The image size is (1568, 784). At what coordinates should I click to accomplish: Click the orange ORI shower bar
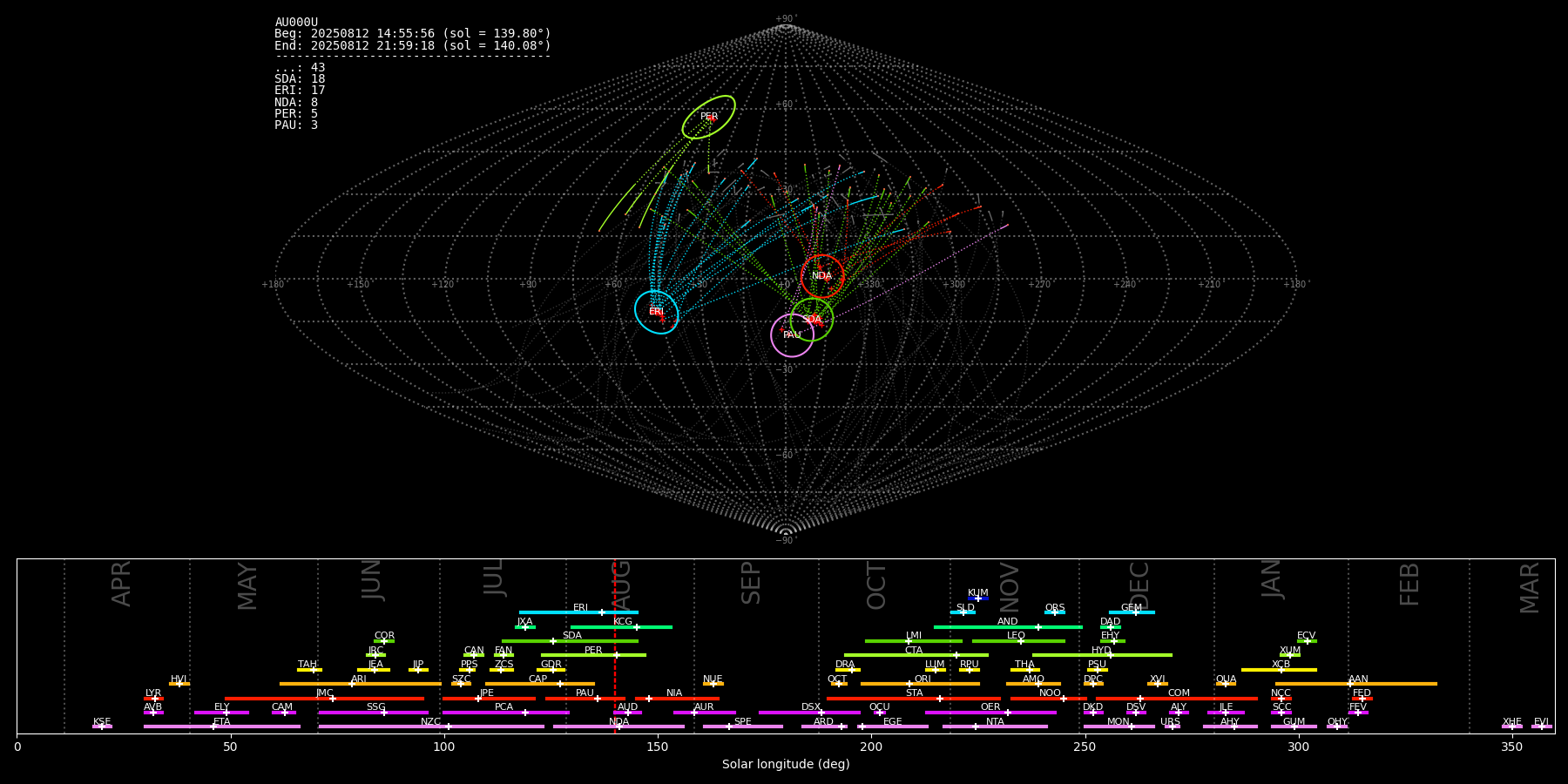tap(920, 684)
